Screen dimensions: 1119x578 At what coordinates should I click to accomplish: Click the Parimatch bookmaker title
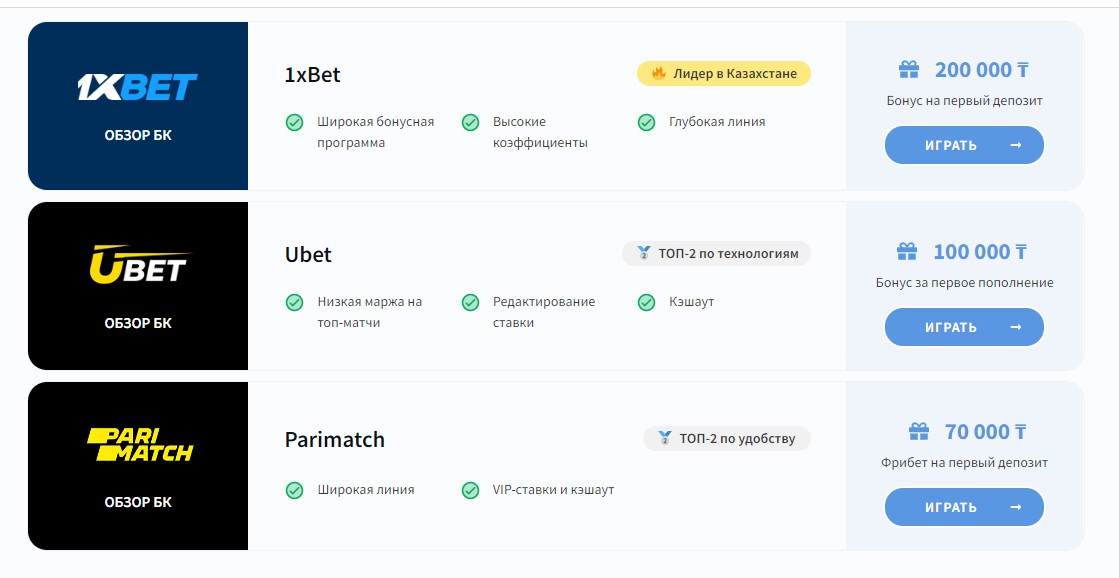point(334,440)
